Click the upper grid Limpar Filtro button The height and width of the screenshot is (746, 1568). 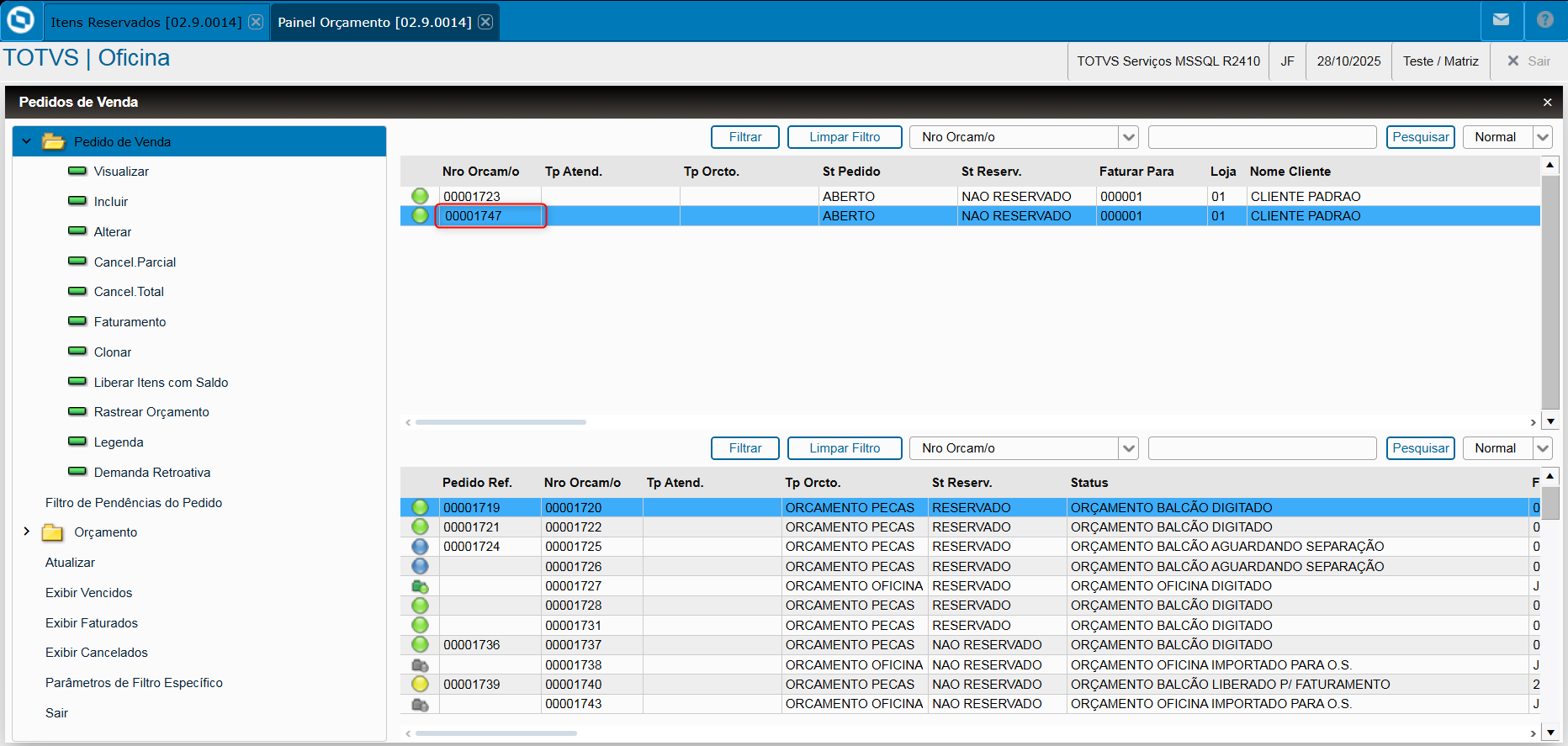tap(845, 137)
